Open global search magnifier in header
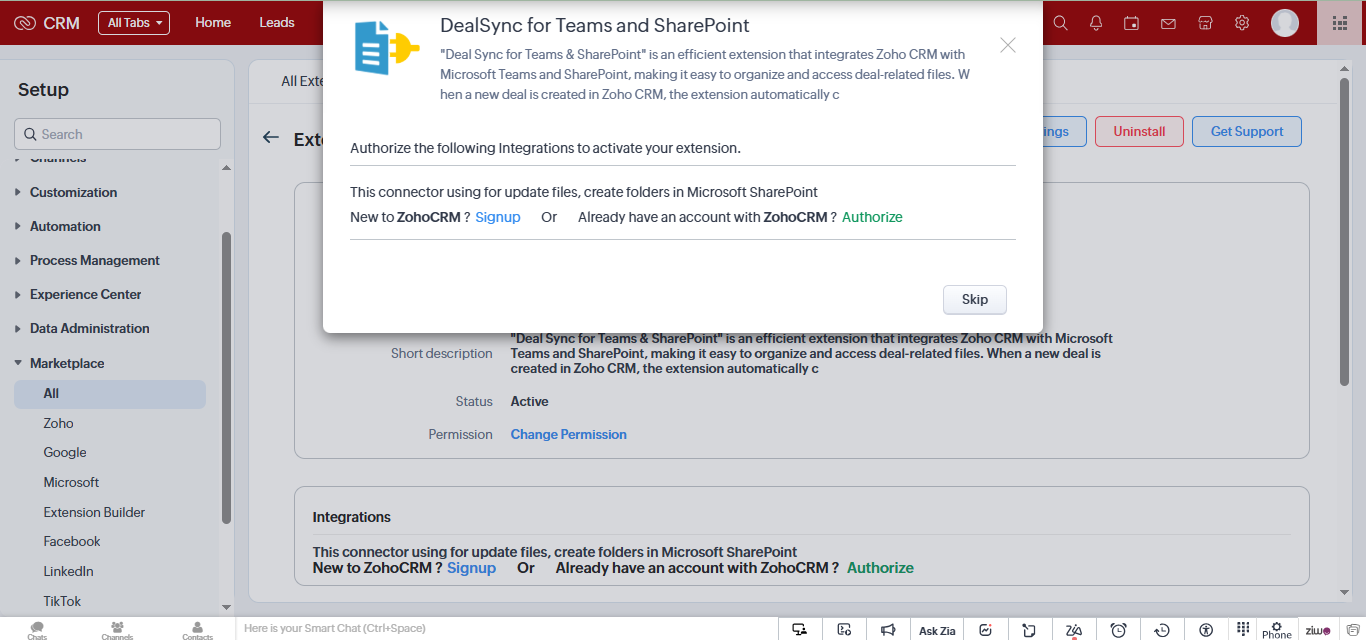The image size is (1366, 640). point(1061,23)
